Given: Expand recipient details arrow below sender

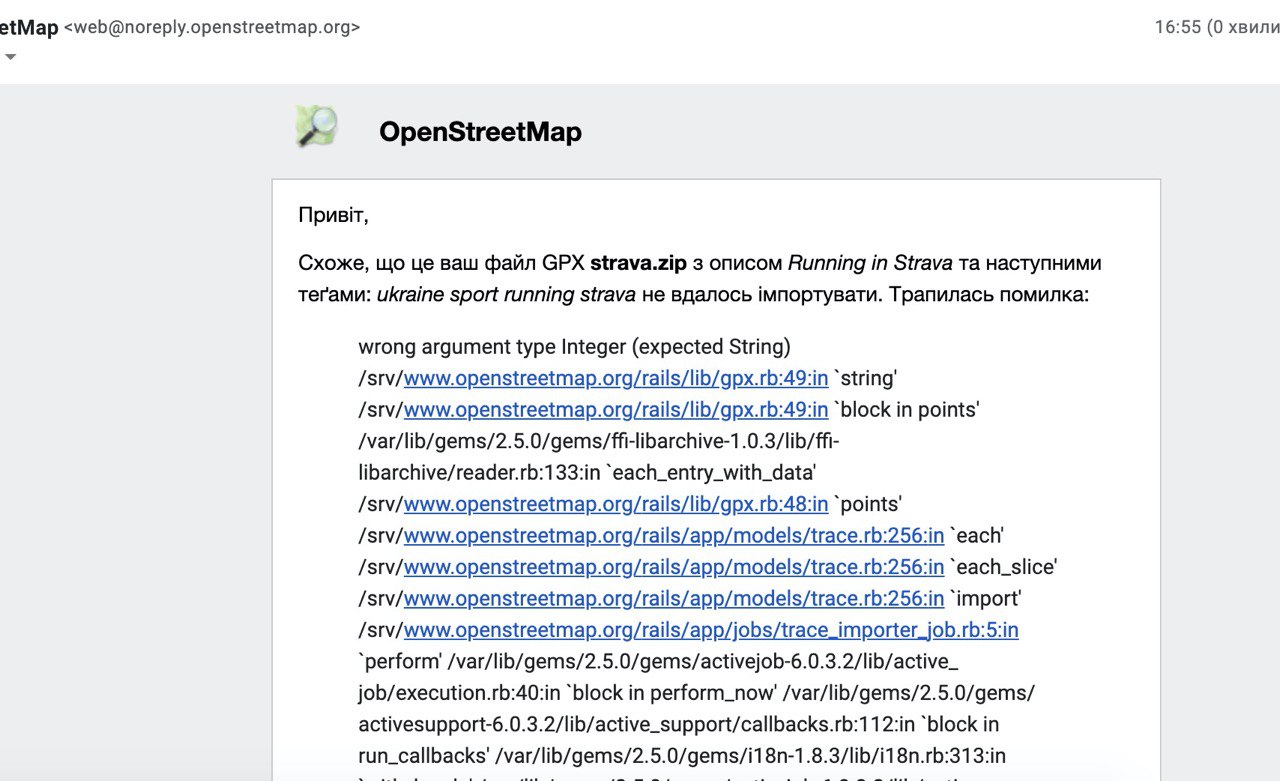Looking at the screenshot, I should 10,57.
